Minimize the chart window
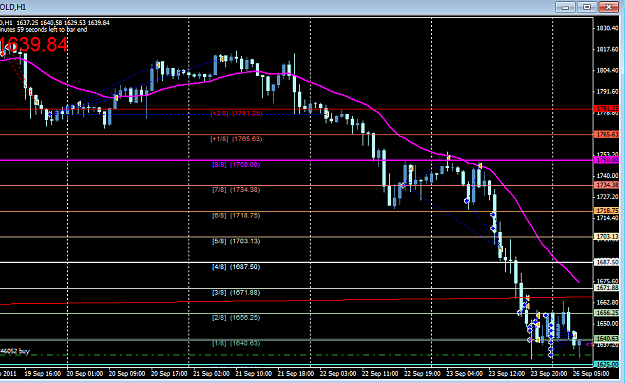The height and width of the screenshot is (383, 625). [565, 7]
